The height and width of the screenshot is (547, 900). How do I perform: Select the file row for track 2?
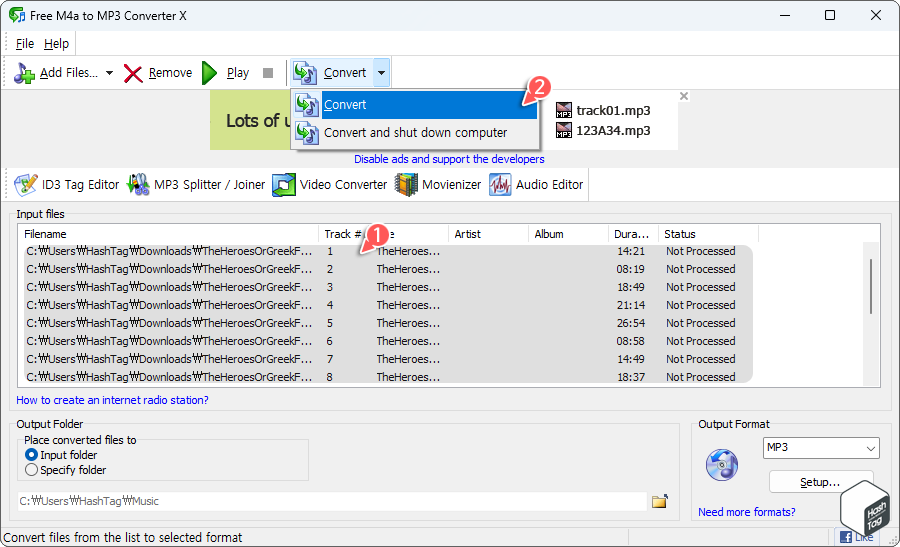[x=386, y=269]
